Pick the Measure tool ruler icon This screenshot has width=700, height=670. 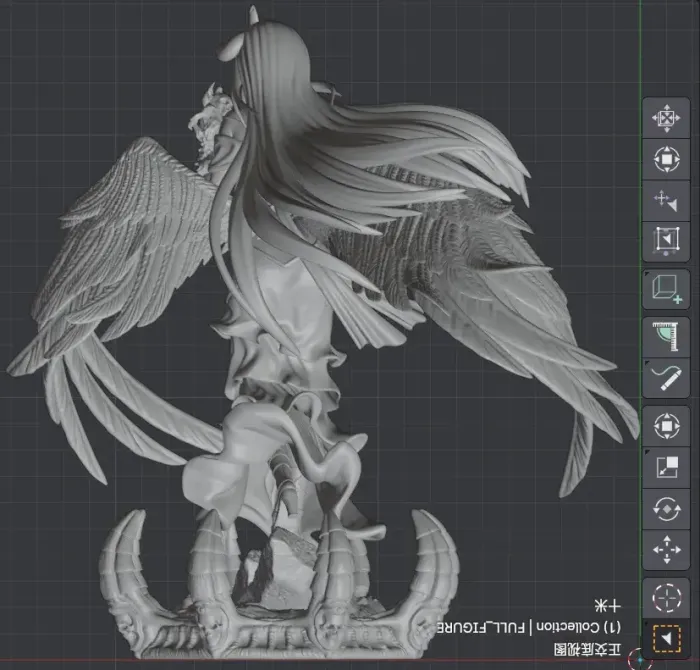[667, 337]
